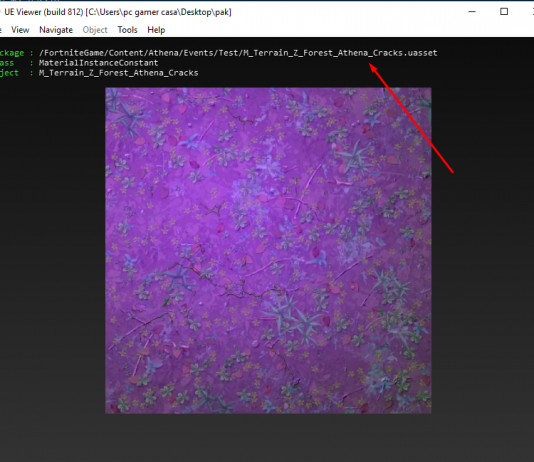The width and height of the screenshot is (534, 462).
Task: Open the grayed-out Object menu
Action: pos(95,30)
